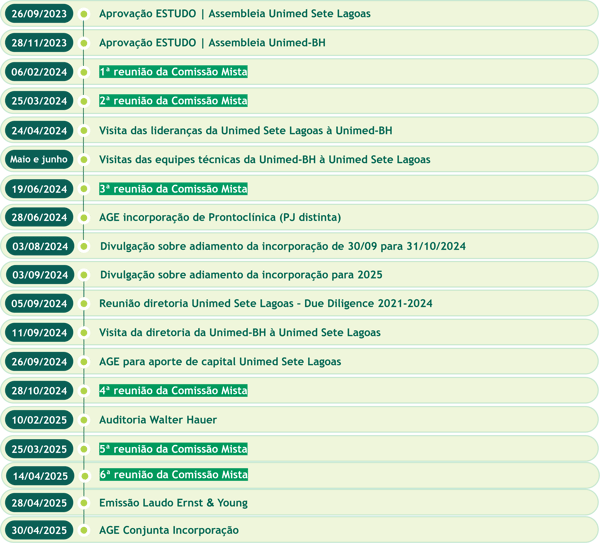600x543 pixels.
Task: Select the 14/04/2025 date badge
Action: [40, 476]
